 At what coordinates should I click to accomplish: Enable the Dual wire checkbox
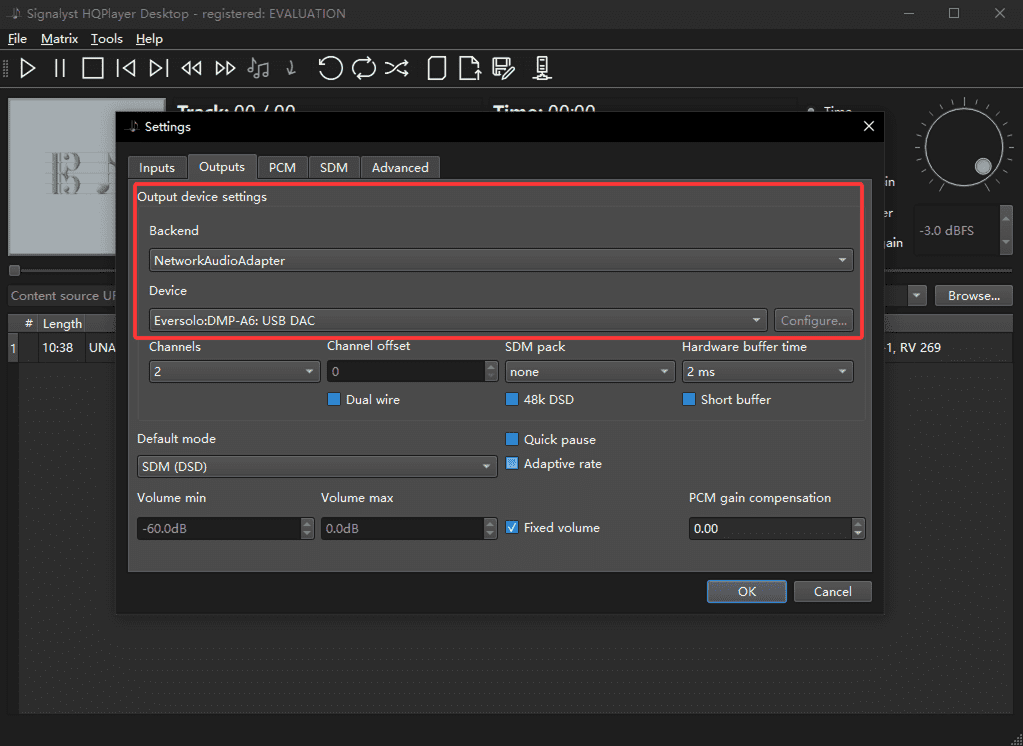point(334,400)
